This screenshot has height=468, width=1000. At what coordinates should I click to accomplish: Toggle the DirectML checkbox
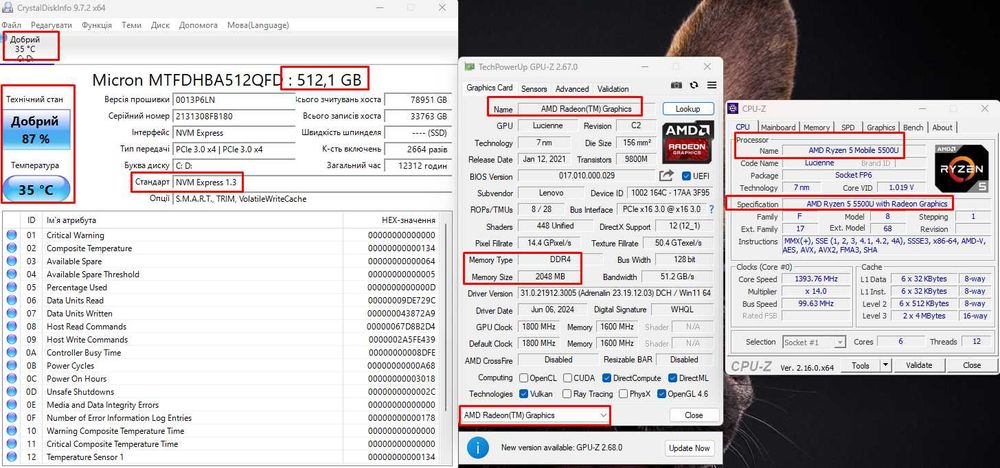click(673, 377)
